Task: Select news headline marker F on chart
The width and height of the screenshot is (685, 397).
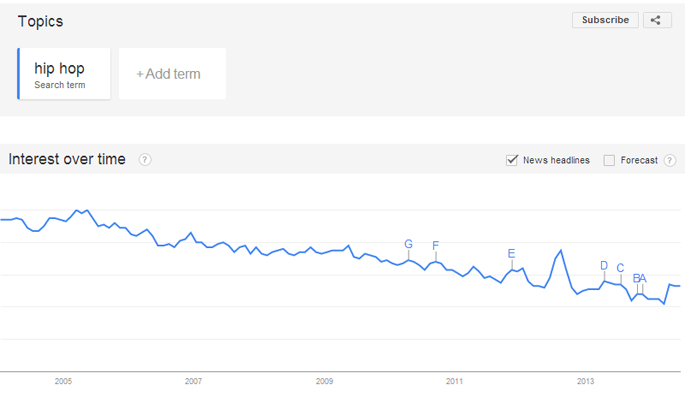Action: [x=436, y=245]
